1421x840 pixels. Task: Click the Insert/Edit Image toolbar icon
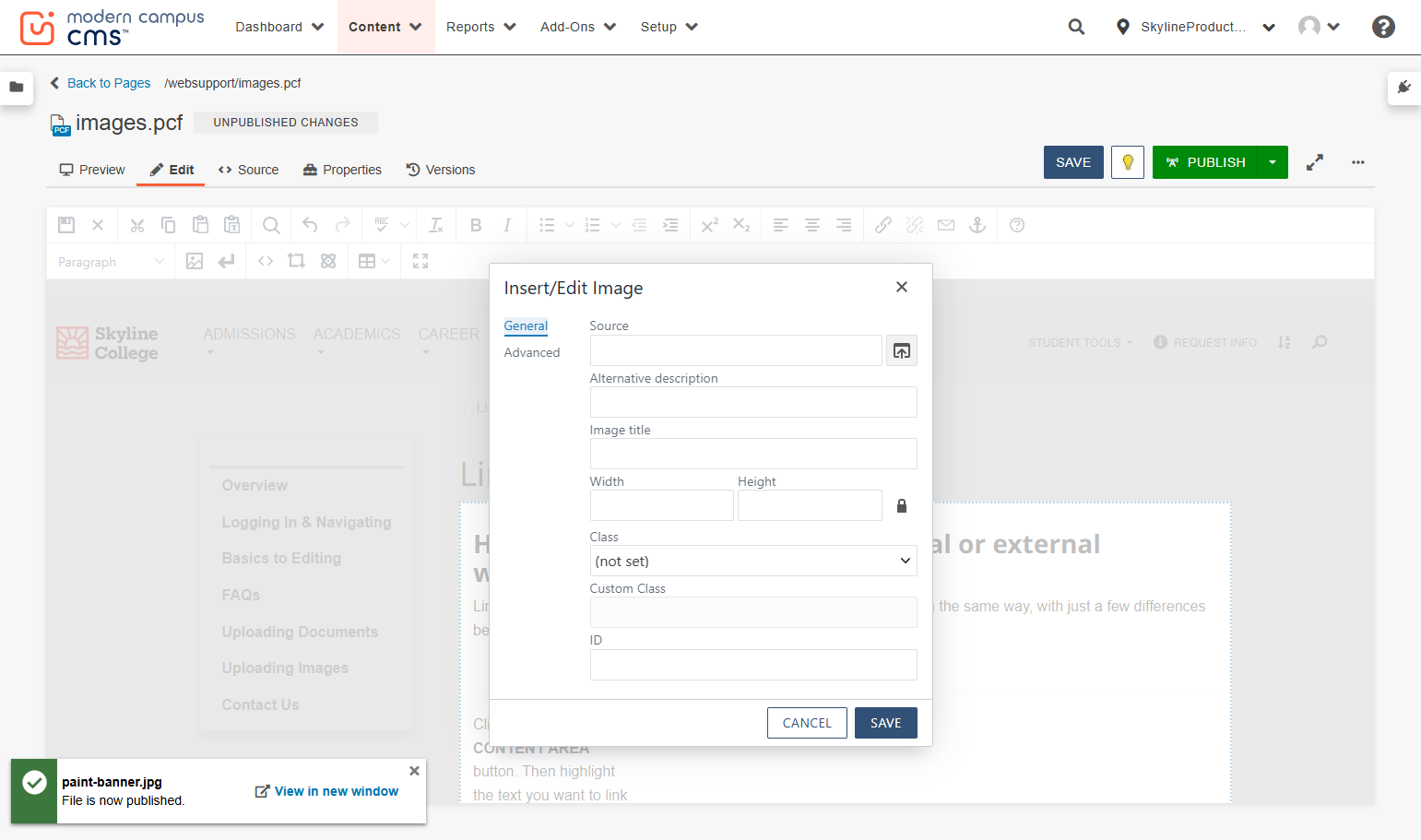[x=195, y=261]
